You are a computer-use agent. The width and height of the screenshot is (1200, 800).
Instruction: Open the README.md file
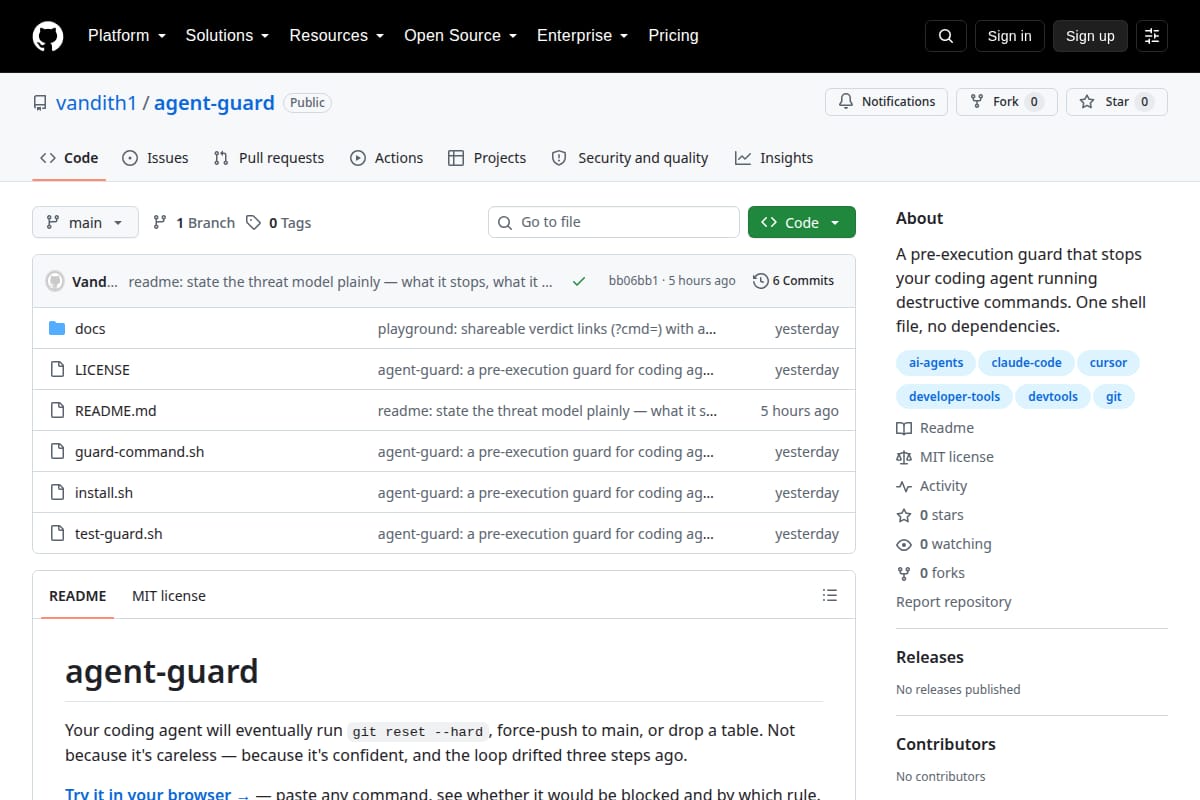coord(116,411)
